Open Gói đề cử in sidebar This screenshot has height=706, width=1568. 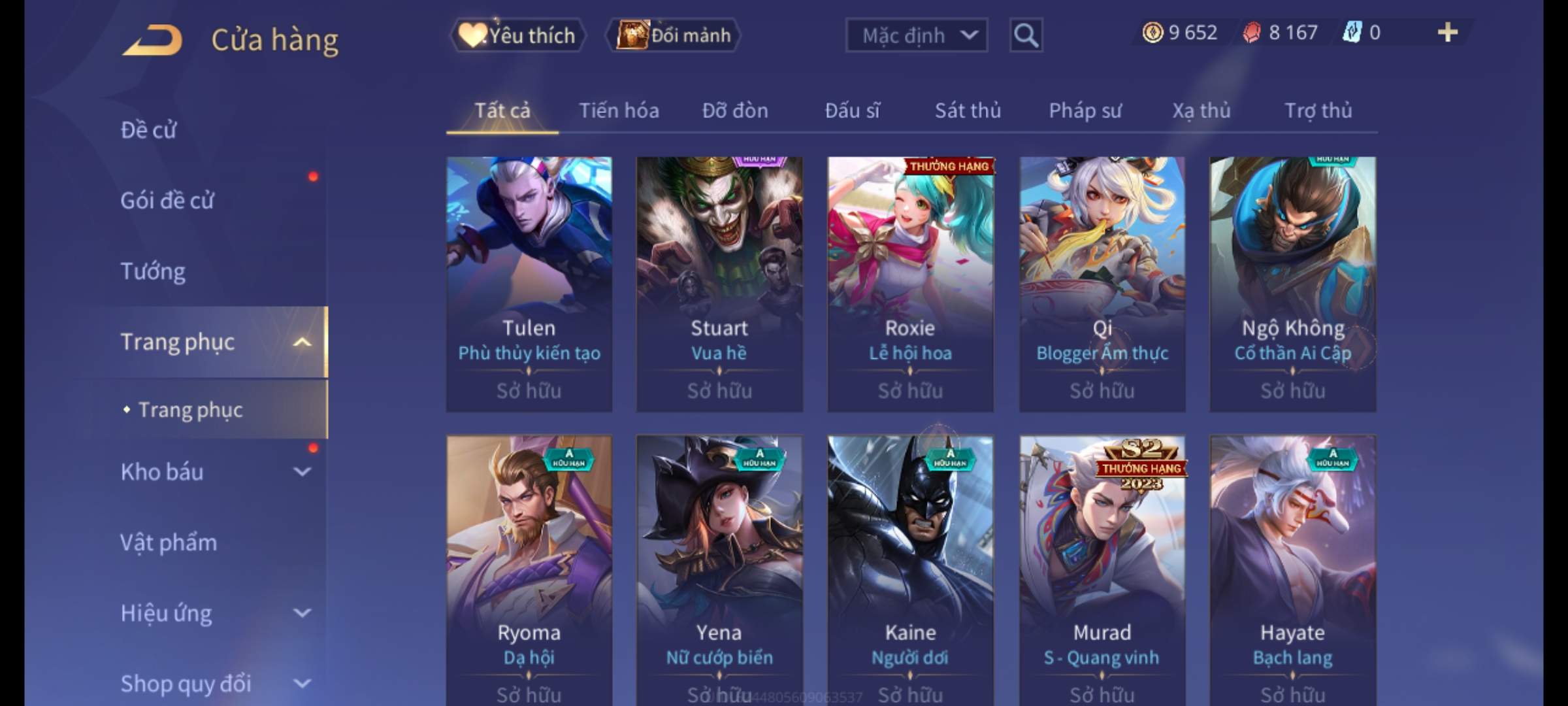coord(167,200)
